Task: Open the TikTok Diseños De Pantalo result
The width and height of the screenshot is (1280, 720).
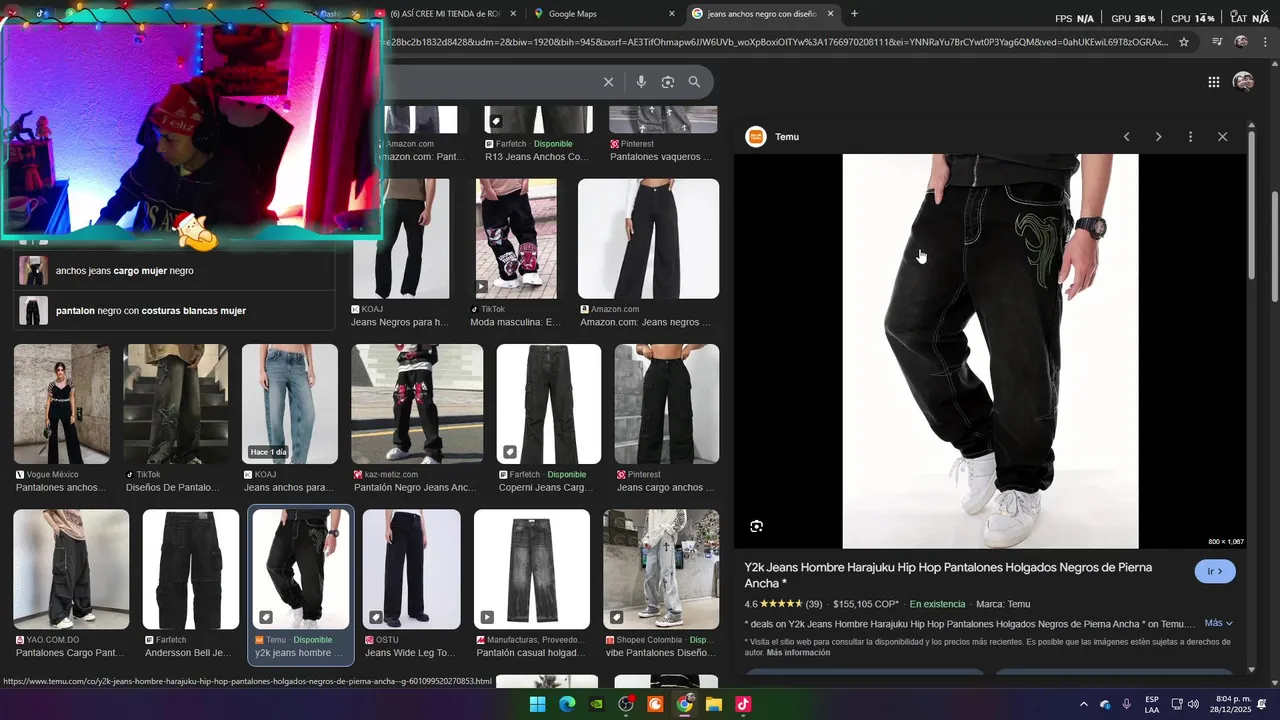Action: point(175,419)
